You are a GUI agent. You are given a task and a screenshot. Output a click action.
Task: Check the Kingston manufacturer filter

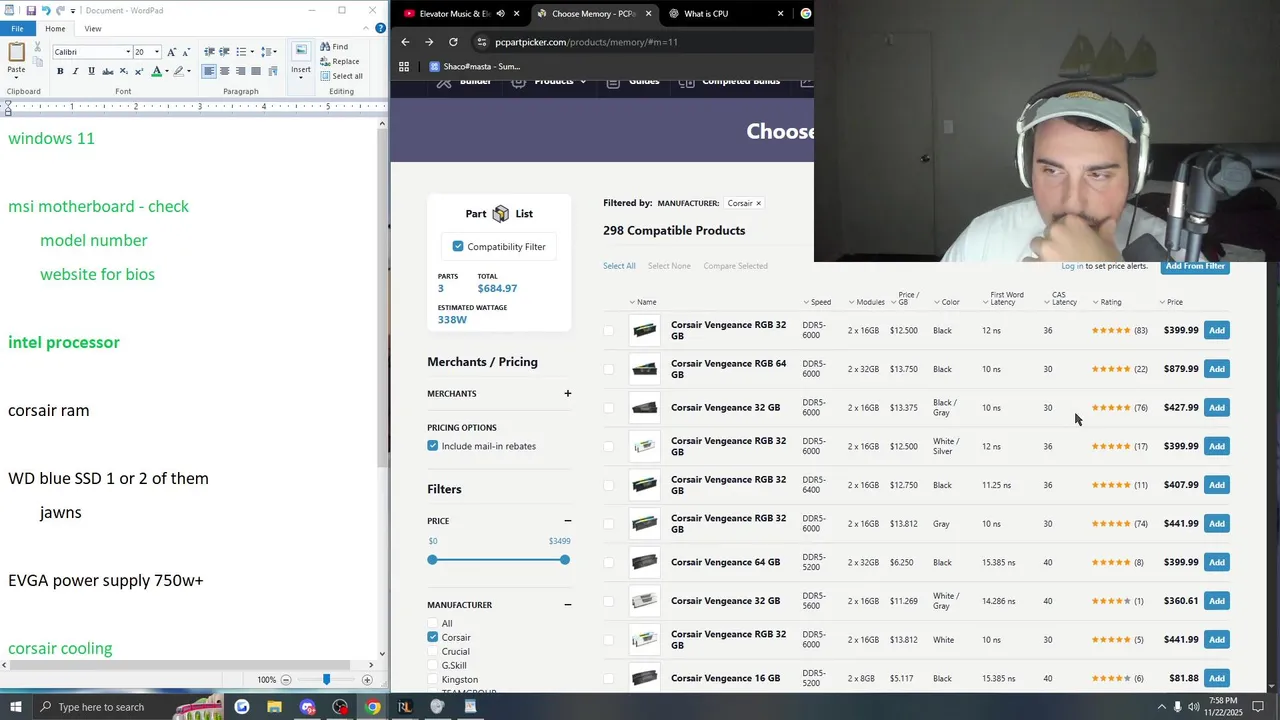[x=433, y=679]
